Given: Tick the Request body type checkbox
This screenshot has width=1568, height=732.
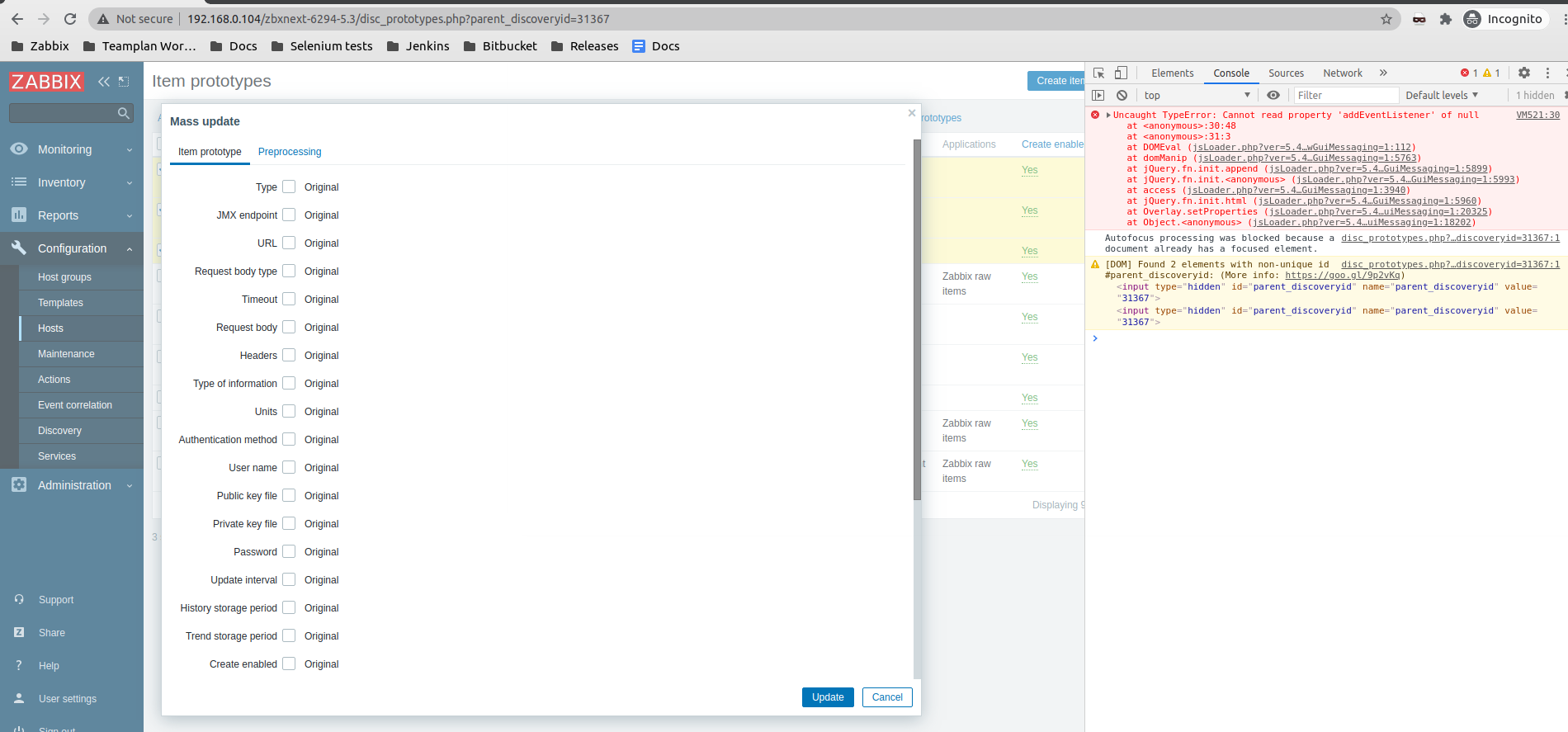Looking at the screenshot, I should click(x=289, y=271).
